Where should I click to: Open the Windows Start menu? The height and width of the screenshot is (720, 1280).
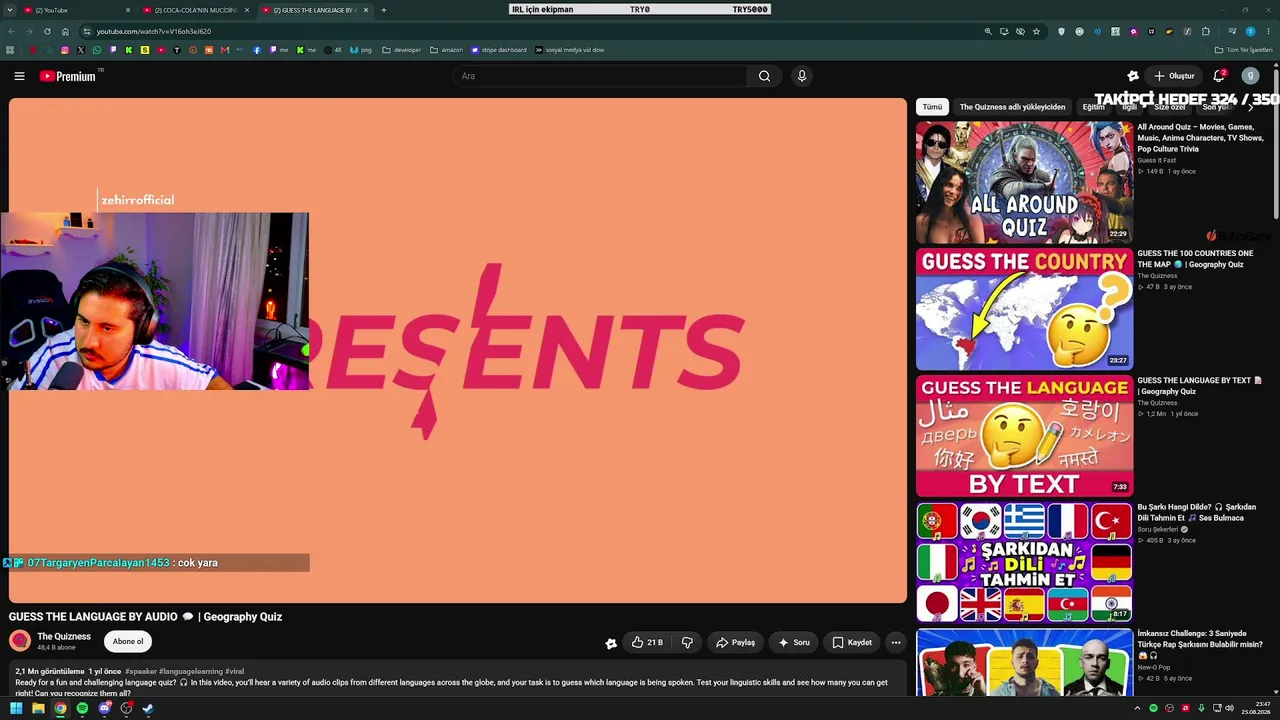click(16, 708)
